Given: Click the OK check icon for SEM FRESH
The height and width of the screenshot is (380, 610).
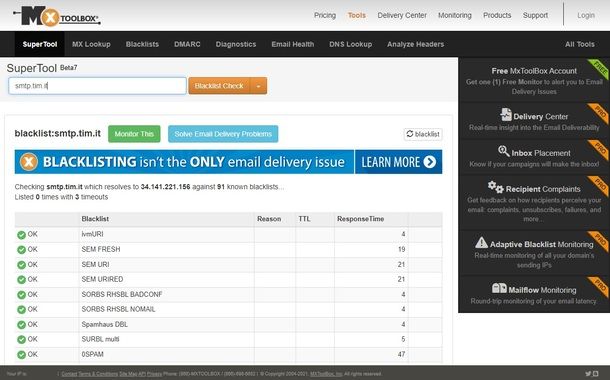Looking at the screenshot, I should pyautogui.click(x=21, y=250).
